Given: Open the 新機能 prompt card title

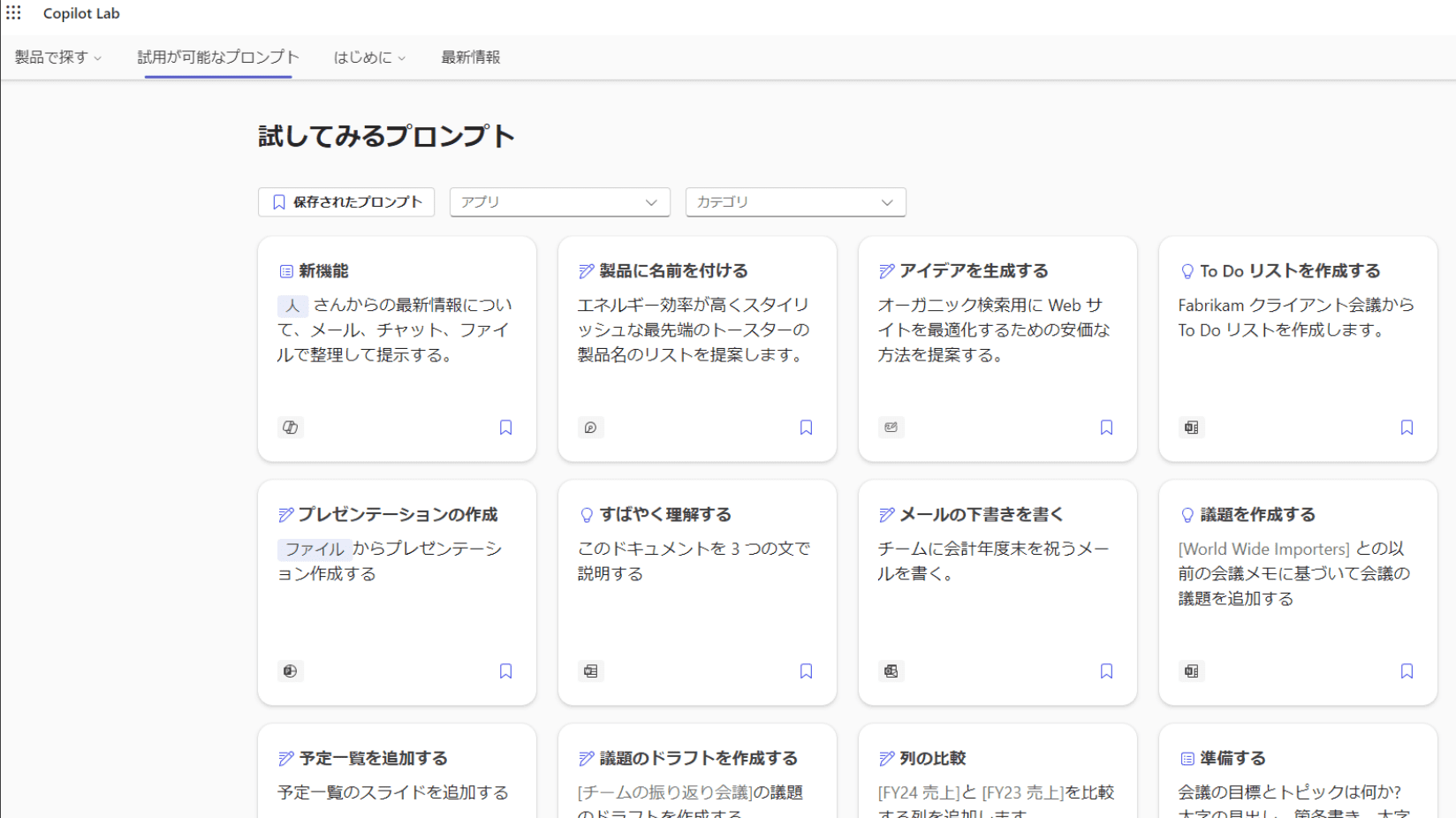Looking at the screenshot, I should pyautogui.click(x=323, y=271).
